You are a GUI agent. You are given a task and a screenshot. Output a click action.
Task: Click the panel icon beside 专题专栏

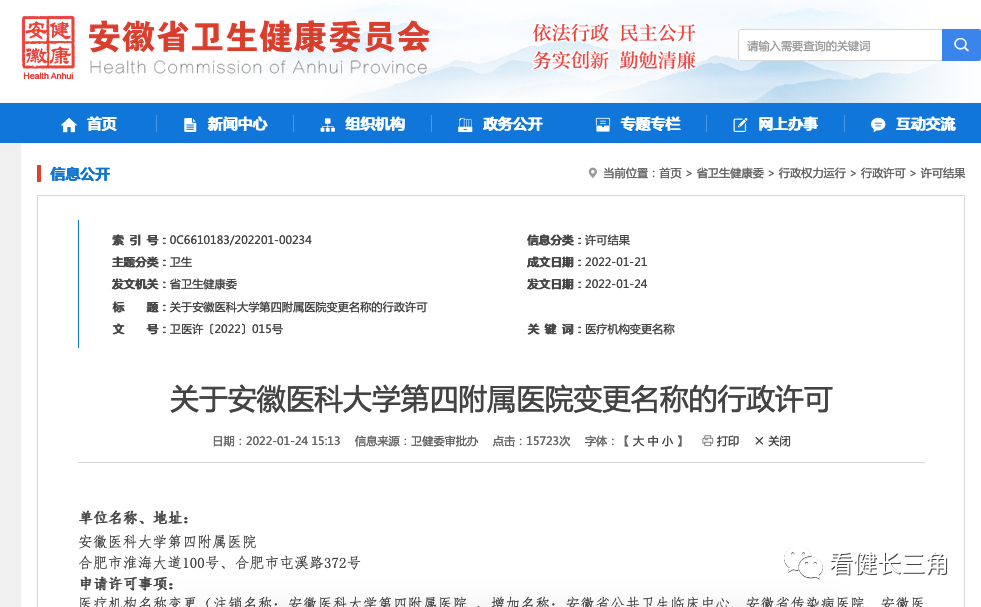tap(602, 125)
